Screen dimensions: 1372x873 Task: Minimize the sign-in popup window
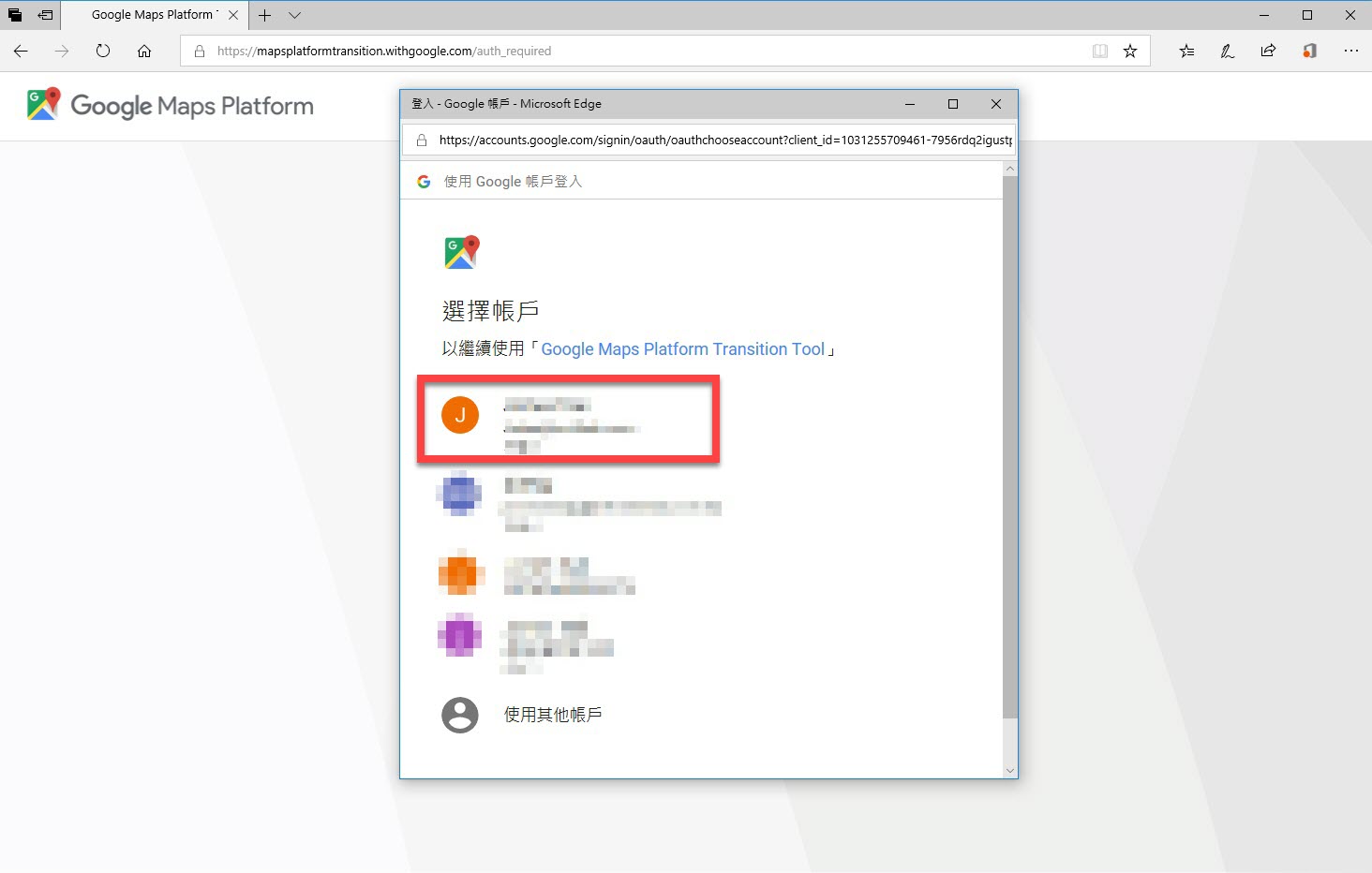(910, 104)
